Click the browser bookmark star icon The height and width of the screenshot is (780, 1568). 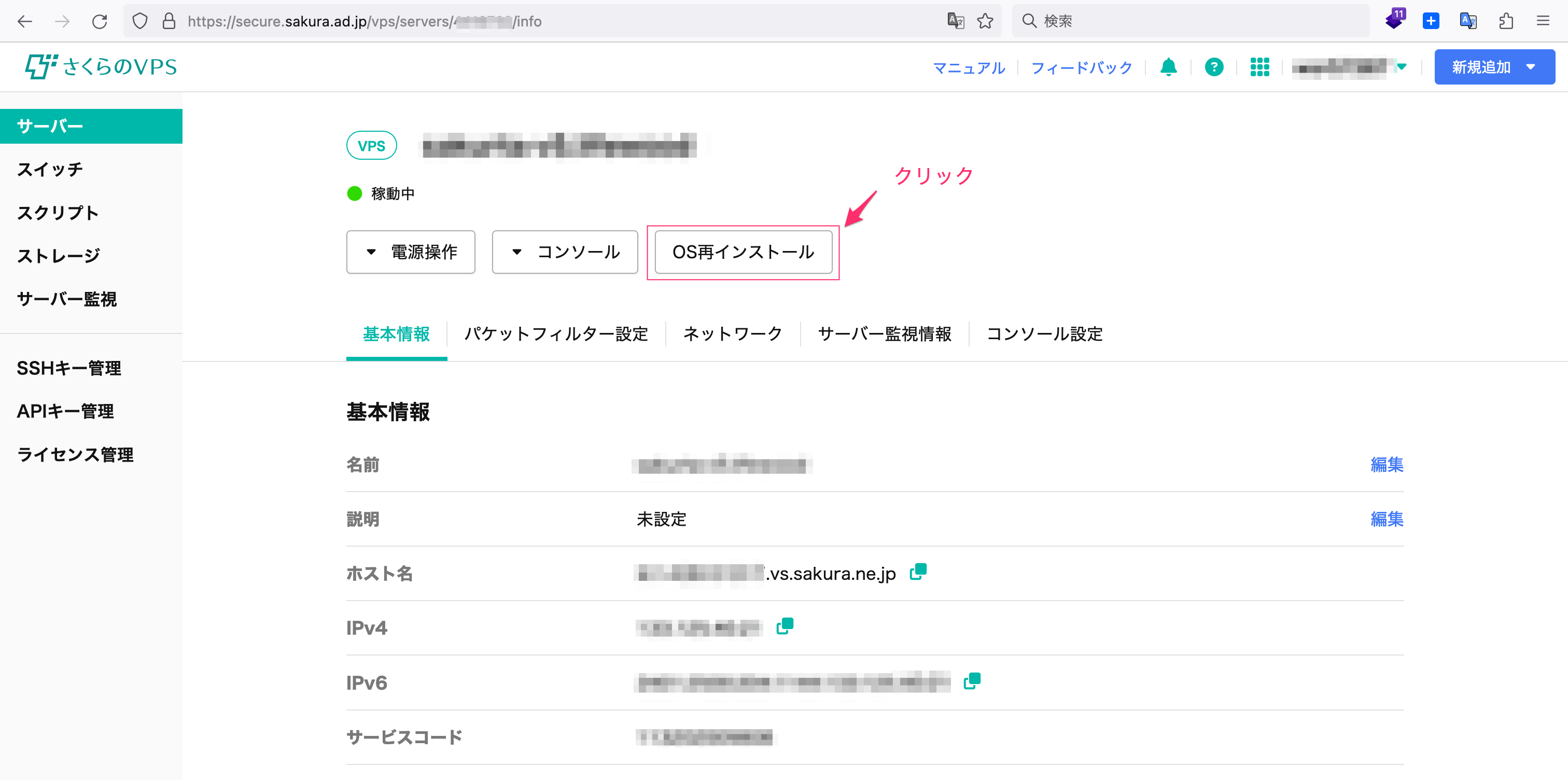[985, 21]
